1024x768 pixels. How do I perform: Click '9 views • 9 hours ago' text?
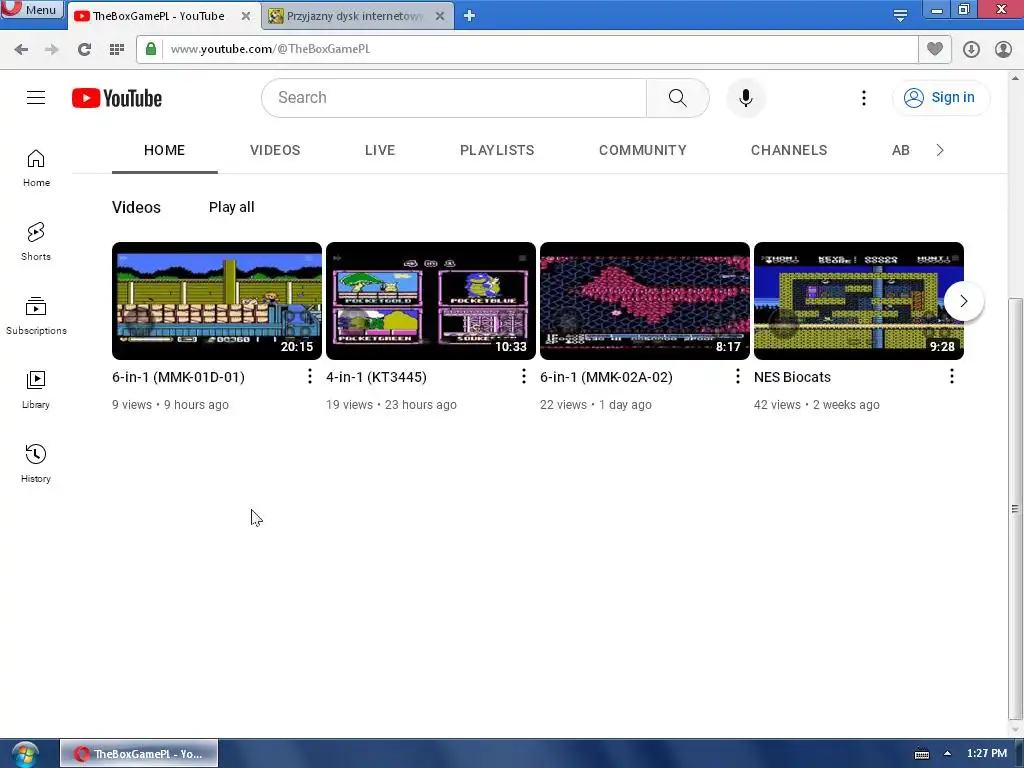(170, 405)
